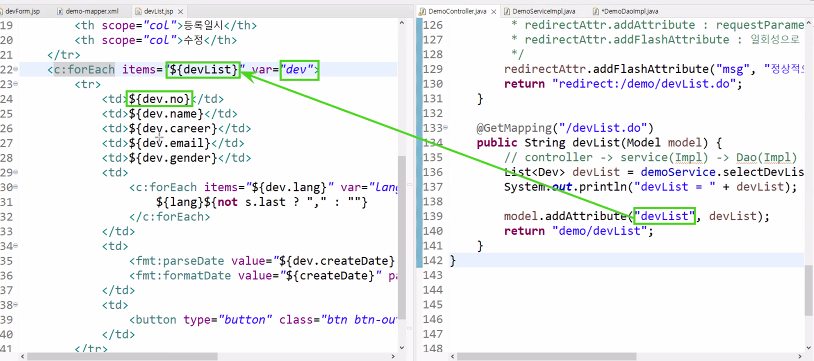Click the controller -> service(Impl) comment
Viewport: 814px width, 361px height.
[650, 157]
